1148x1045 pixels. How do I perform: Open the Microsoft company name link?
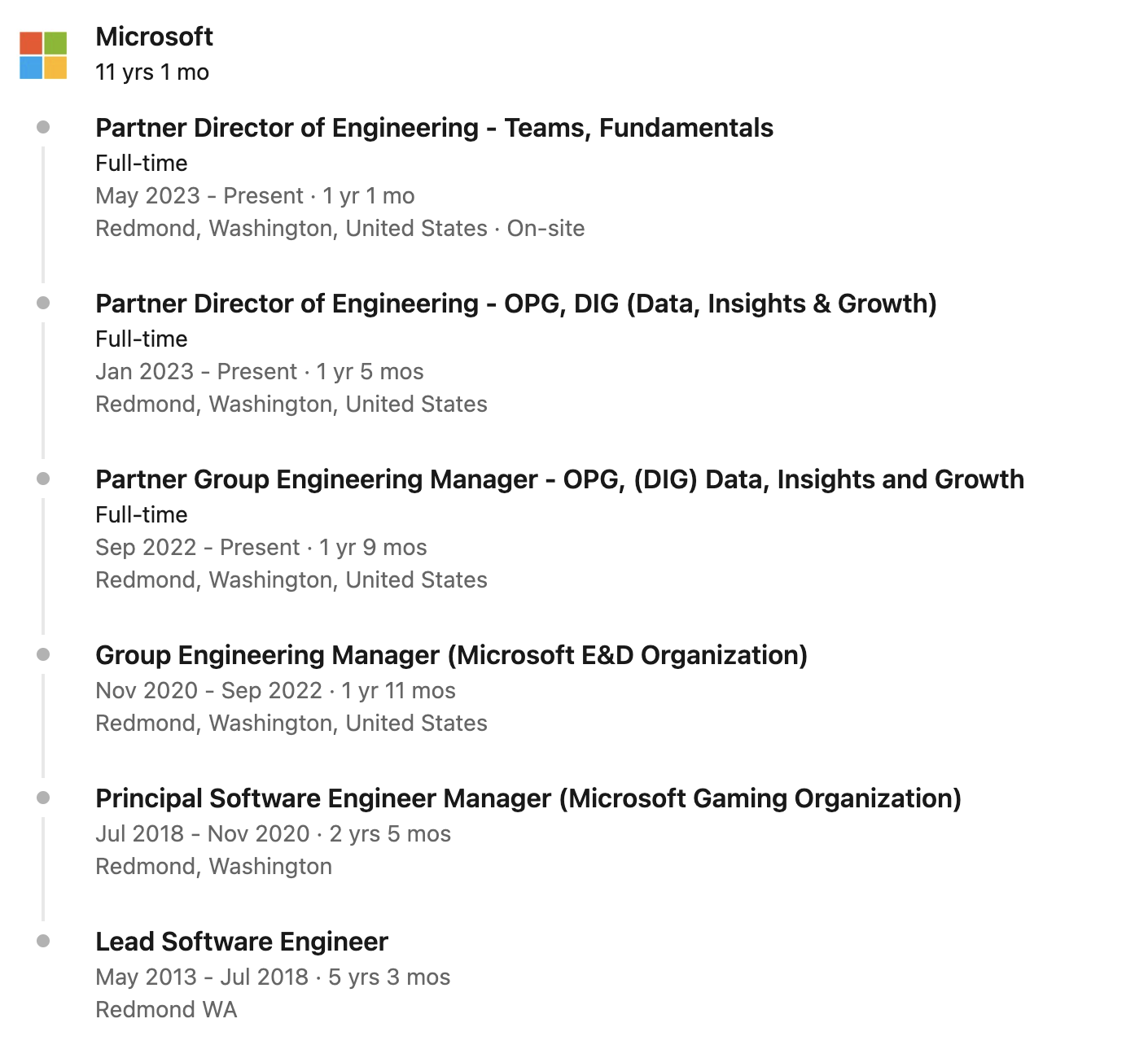pyautogui.click(x=154, y=37)
